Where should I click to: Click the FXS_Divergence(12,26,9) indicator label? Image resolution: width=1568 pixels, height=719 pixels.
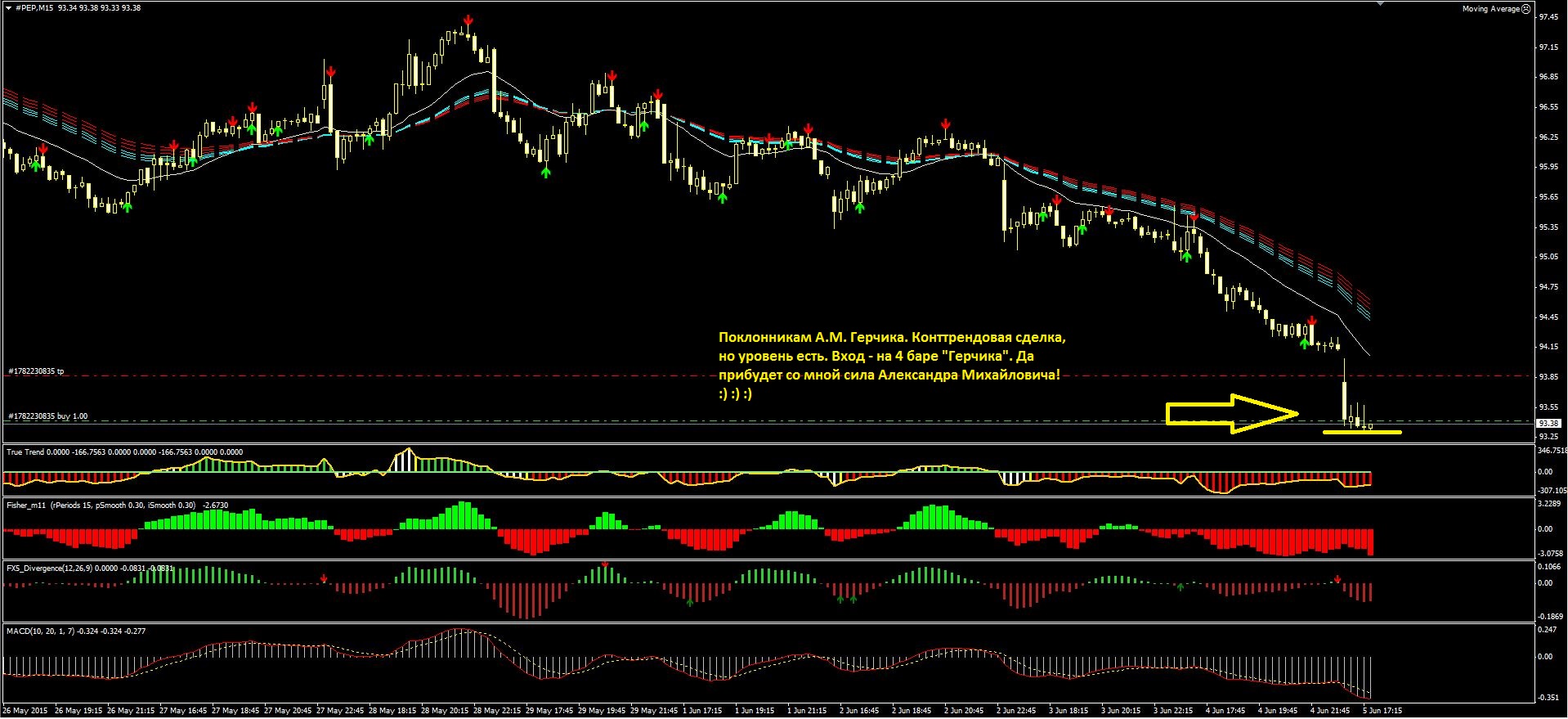pyautogui.click(x=49, y=567)
